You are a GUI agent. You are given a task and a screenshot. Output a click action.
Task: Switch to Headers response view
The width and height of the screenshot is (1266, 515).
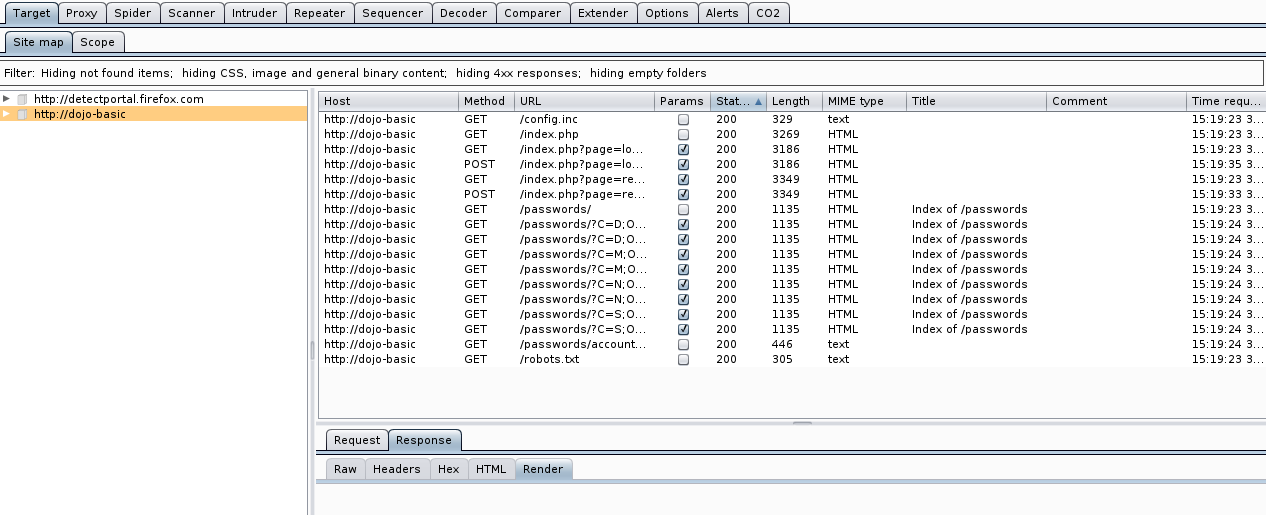click(396, 469)
